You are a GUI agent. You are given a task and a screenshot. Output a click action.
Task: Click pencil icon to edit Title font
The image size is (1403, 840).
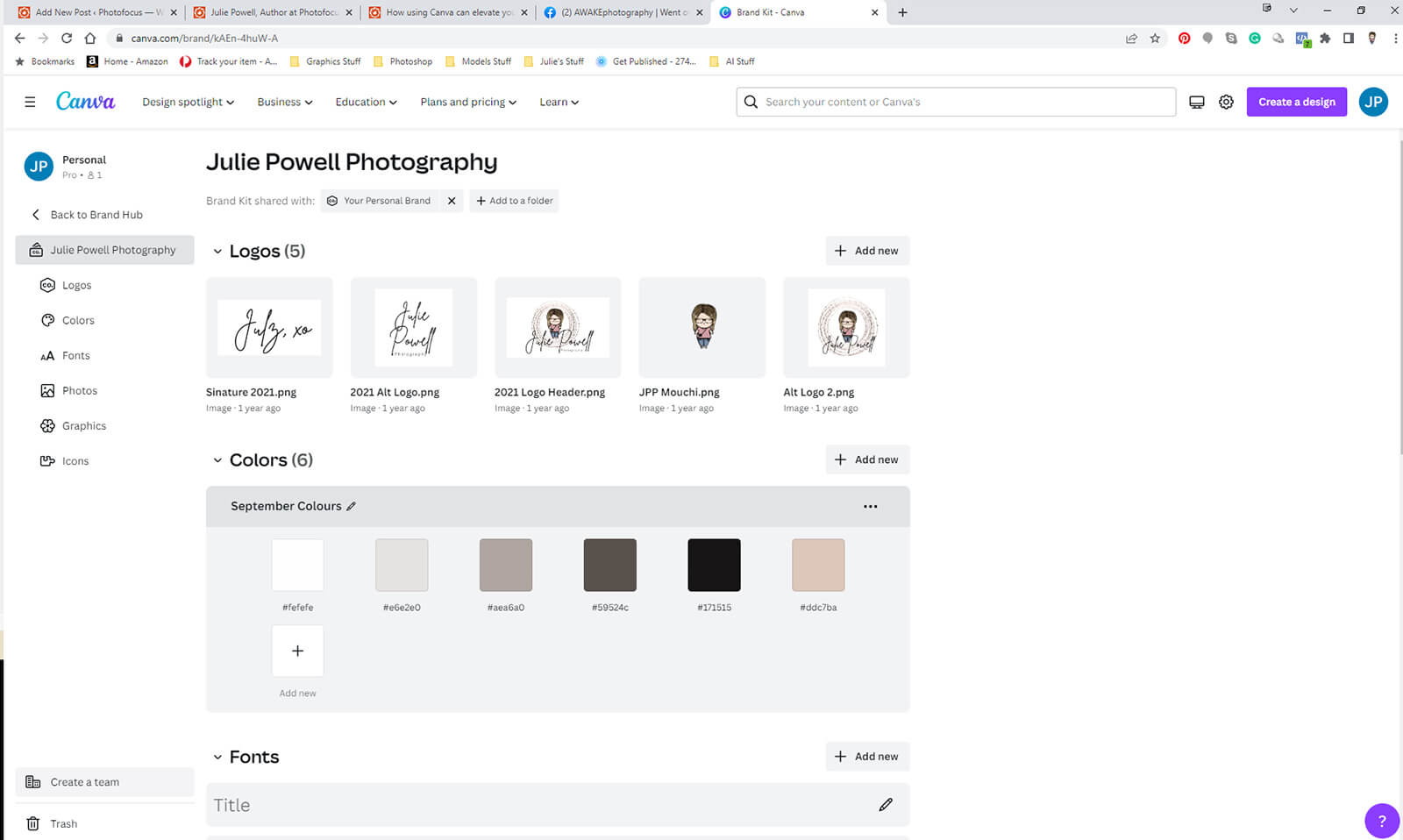(x=886, y=804)
